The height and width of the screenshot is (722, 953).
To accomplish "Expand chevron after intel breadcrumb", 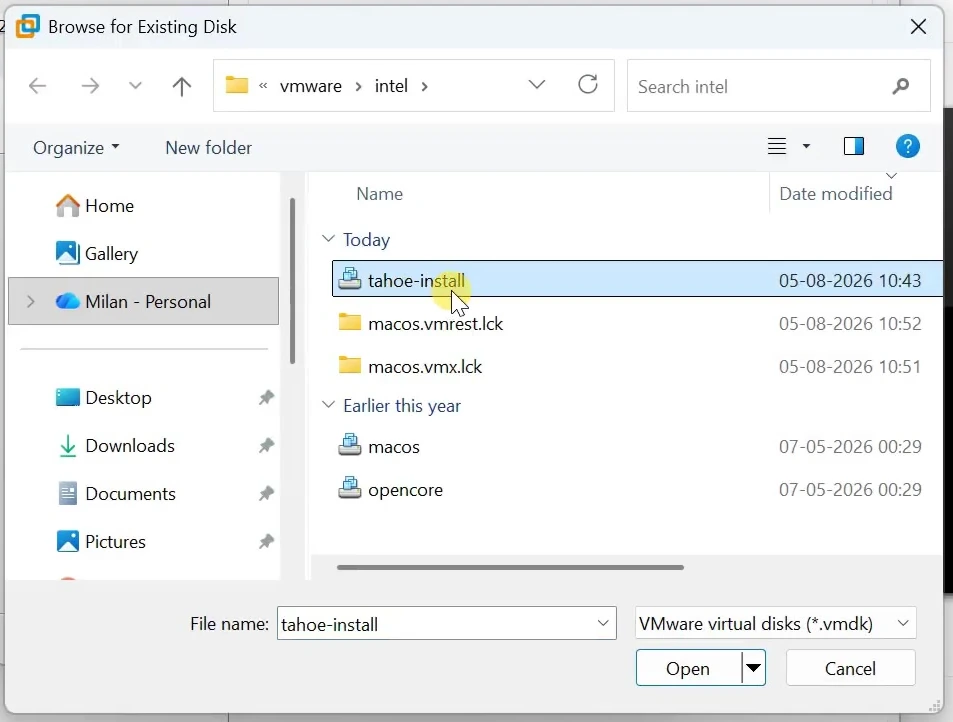I will [x=424, y=86].
